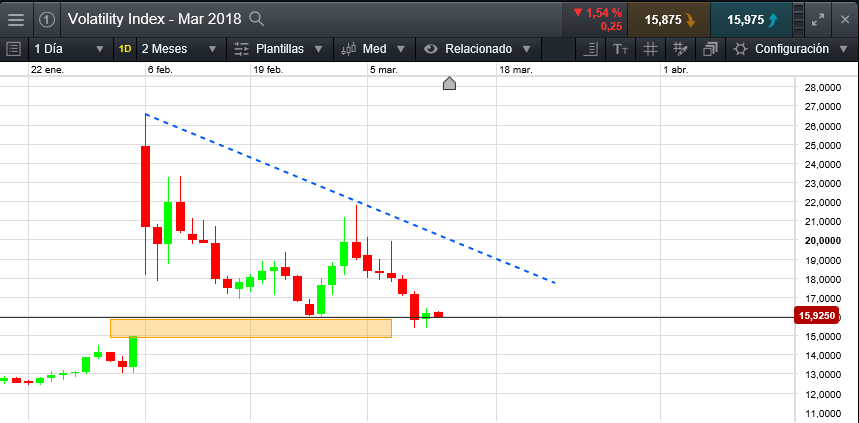
Task: Click the 19 feb. date label
Action: point(268,70)
